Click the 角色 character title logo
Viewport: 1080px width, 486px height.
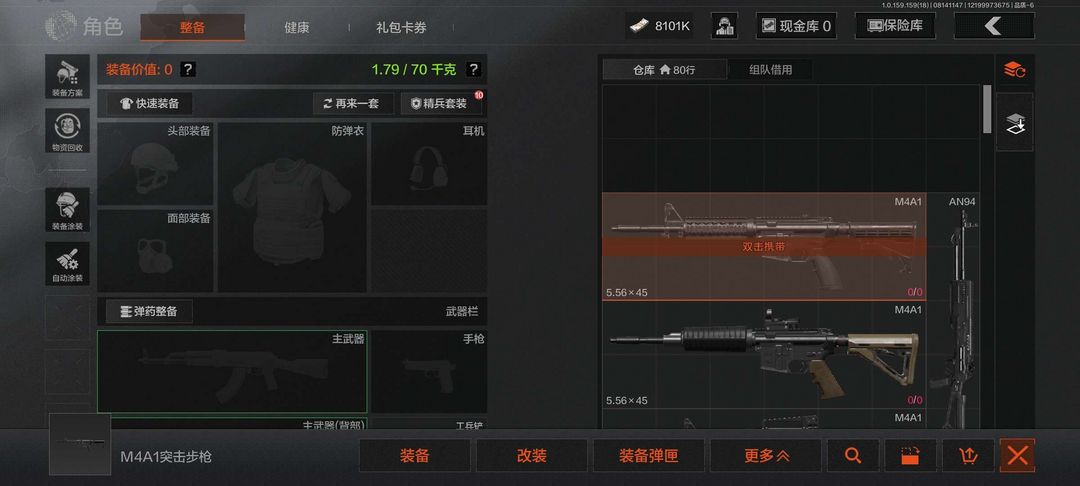click(x=84, y=26)
